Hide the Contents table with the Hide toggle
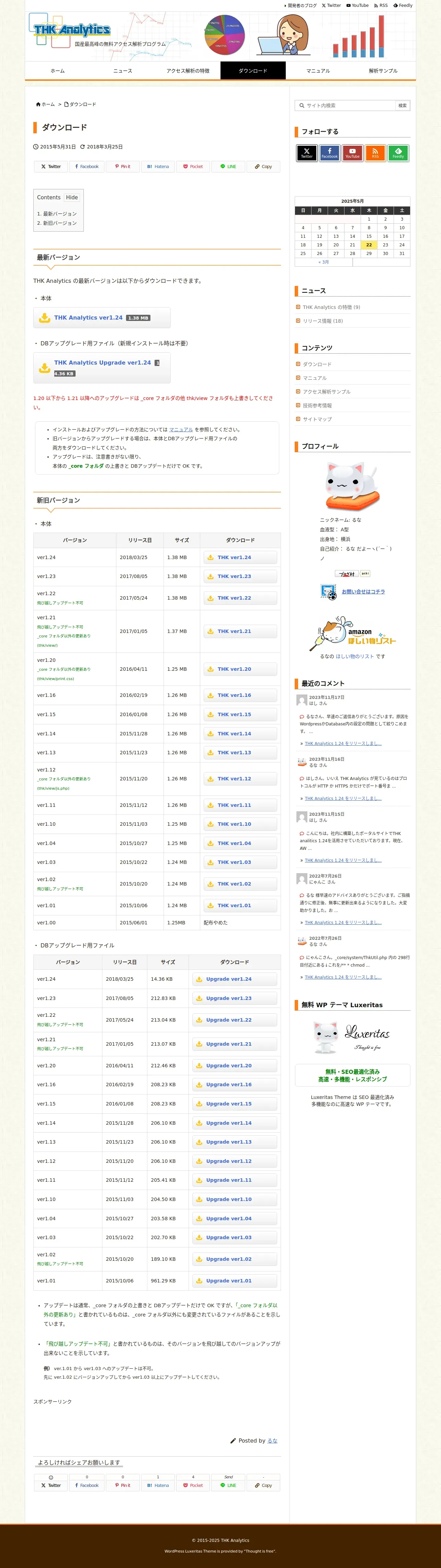 click(x=72, y=197)
